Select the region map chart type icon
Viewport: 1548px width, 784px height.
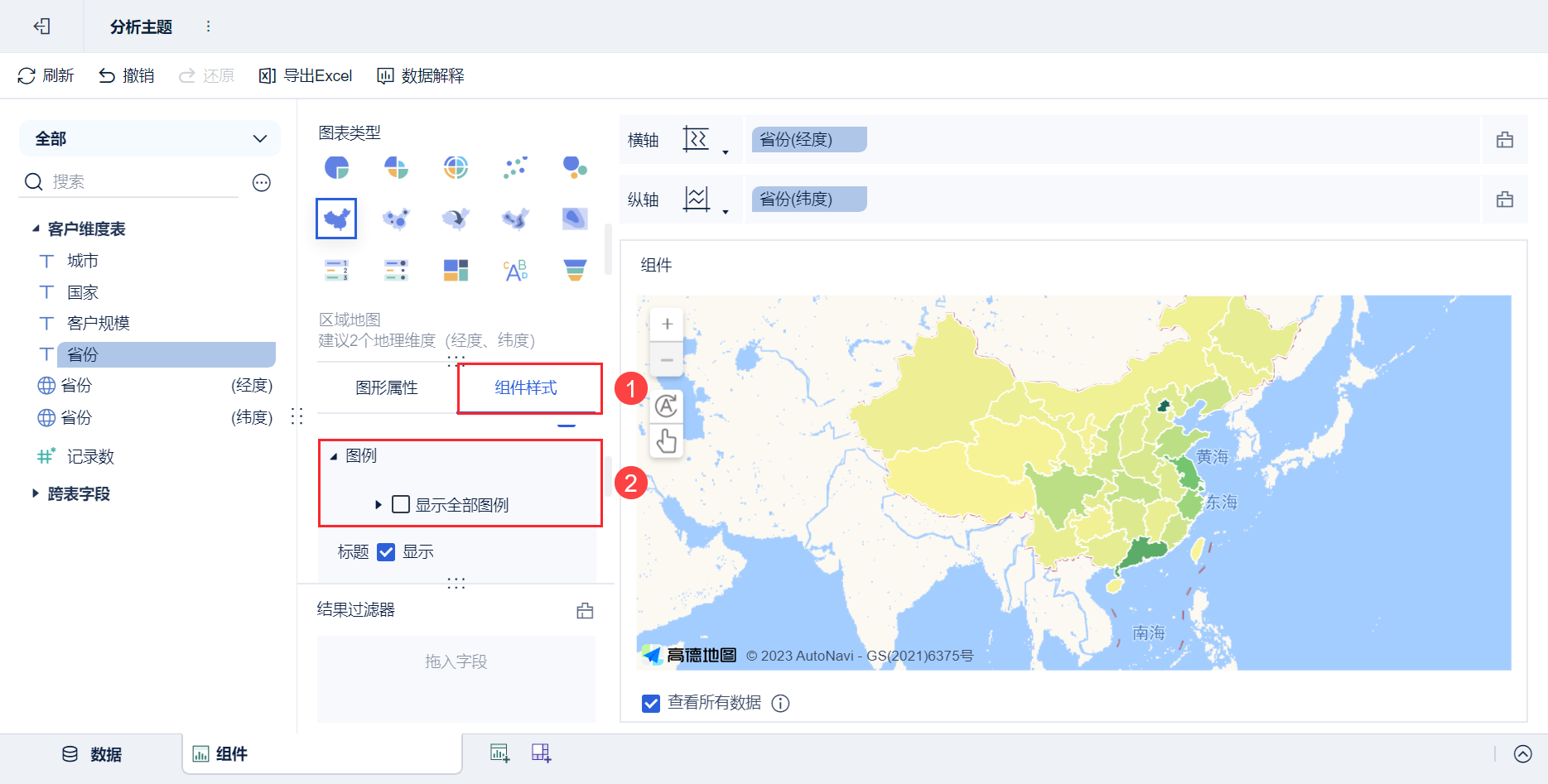336,219
